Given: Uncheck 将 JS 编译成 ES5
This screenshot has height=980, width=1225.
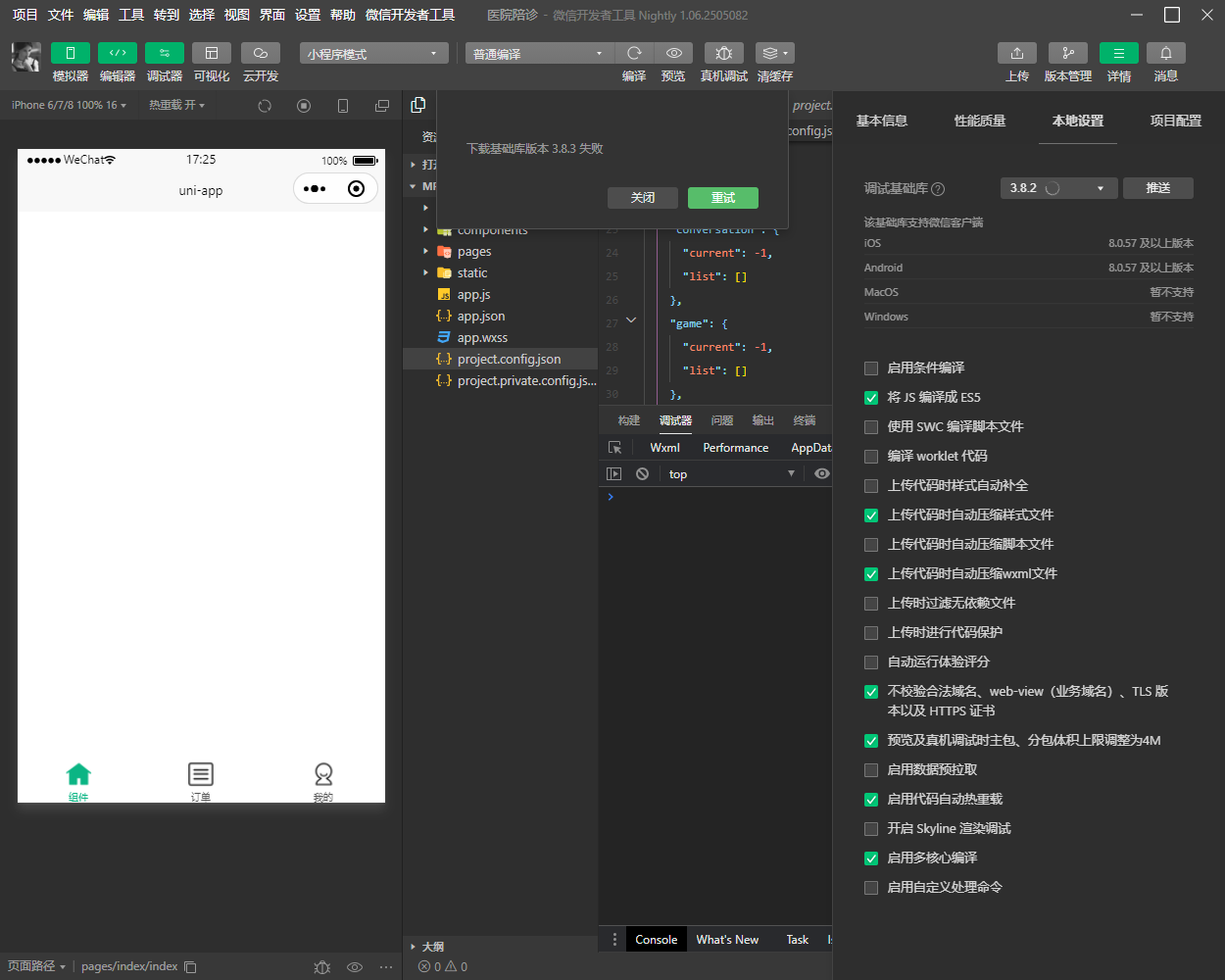Looking at the screenshot, I should pos(871,398).
